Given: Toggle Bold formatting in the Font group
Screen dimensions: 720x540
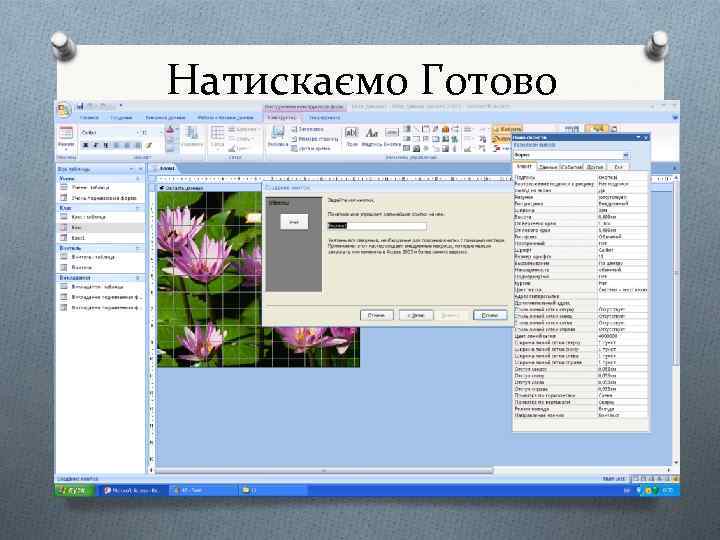Looking at the screenshot, I should click(x=85, y=145).
